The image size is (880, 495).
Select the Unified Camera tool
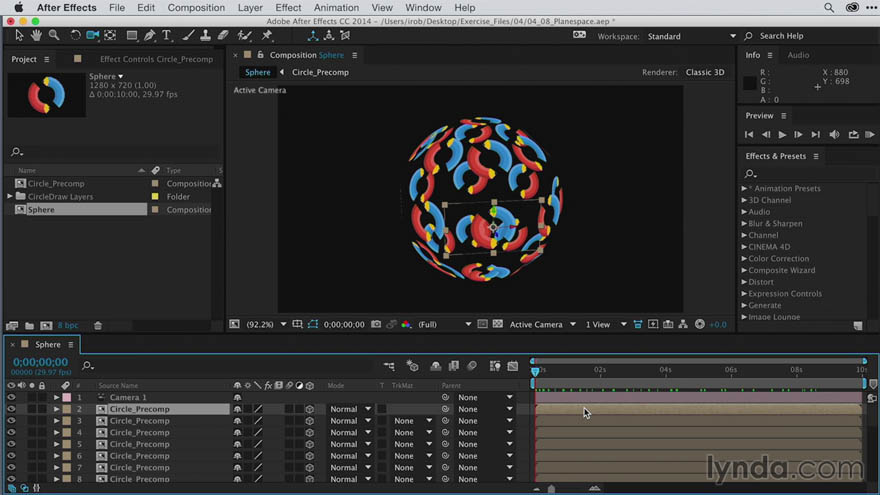tap(93, 35)
